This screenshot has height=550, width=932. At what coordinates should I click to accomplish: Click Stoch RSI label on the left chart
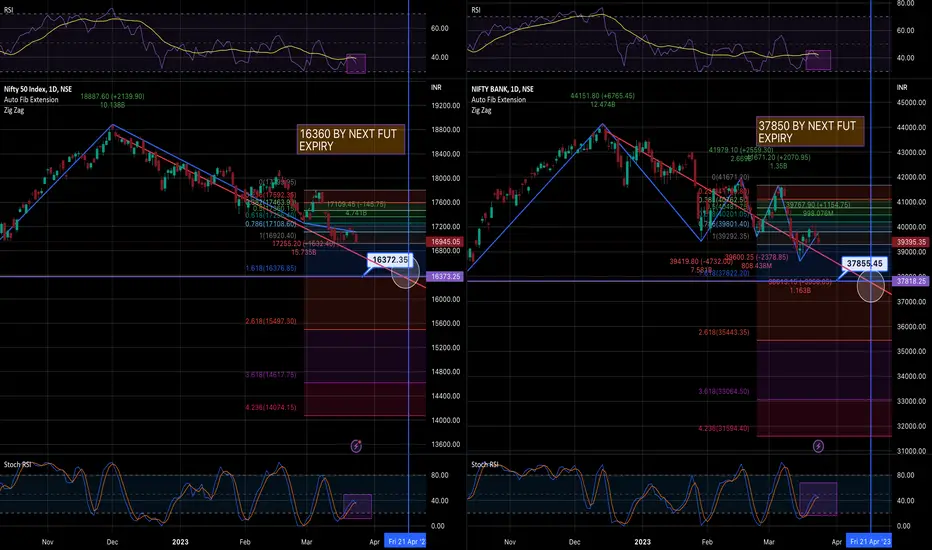[18, 464]
